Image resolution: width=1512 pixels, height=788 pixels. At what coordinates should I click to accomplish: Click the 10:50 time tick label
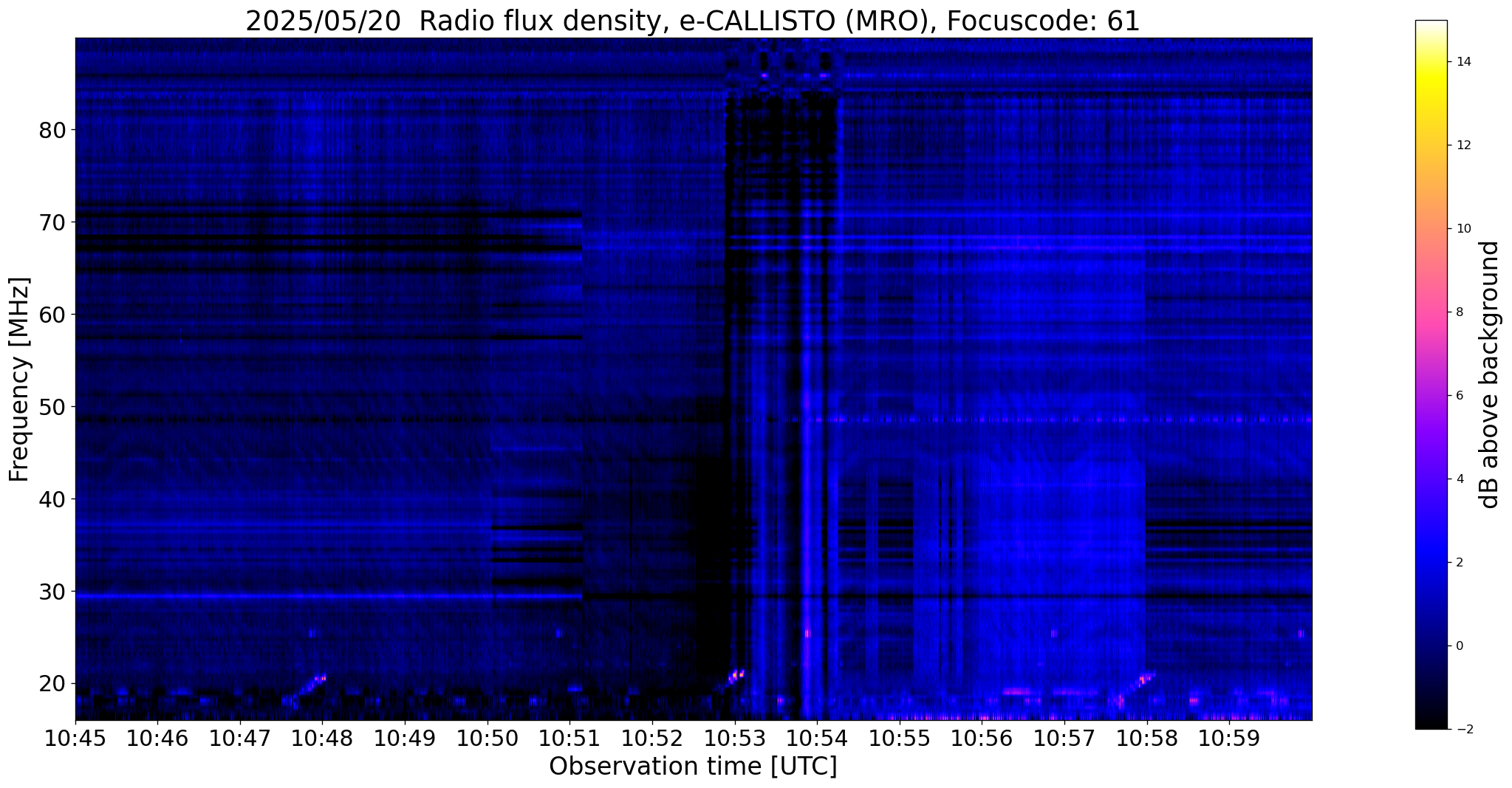(x=487, y=739)
